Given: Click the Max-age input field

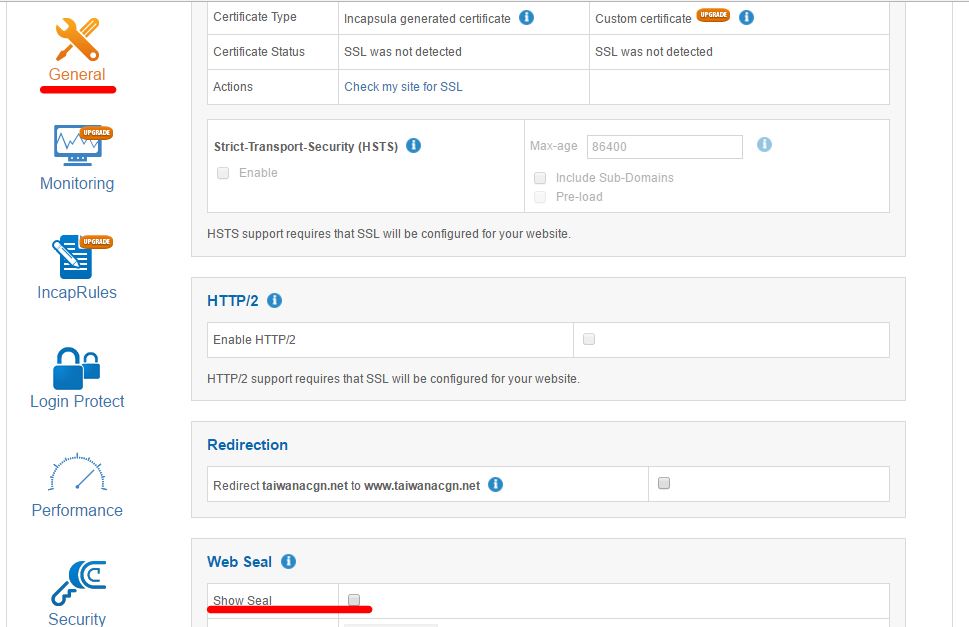Looking at the screenshot, I should (664, 147).
